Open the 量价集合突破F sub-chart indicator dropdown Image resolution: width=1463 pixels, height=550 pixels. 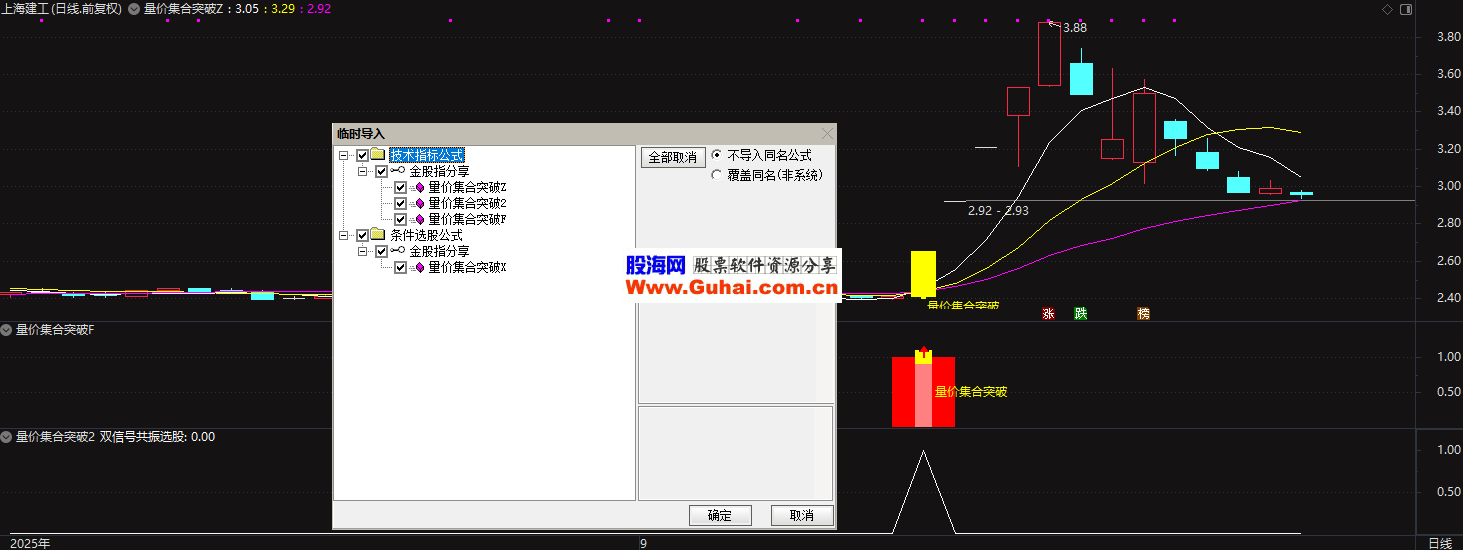[7, 329]
